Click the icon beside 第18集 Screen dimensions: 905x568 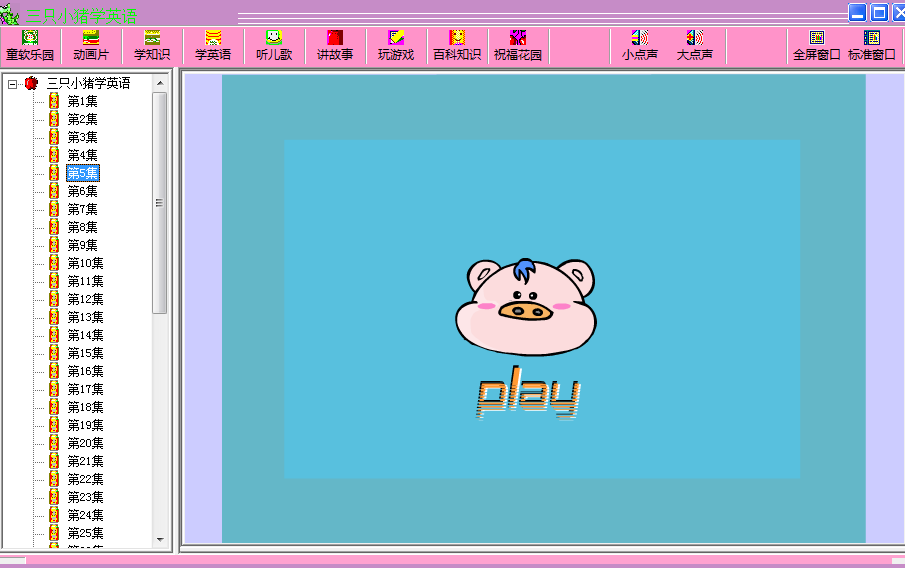click(54, 407)
